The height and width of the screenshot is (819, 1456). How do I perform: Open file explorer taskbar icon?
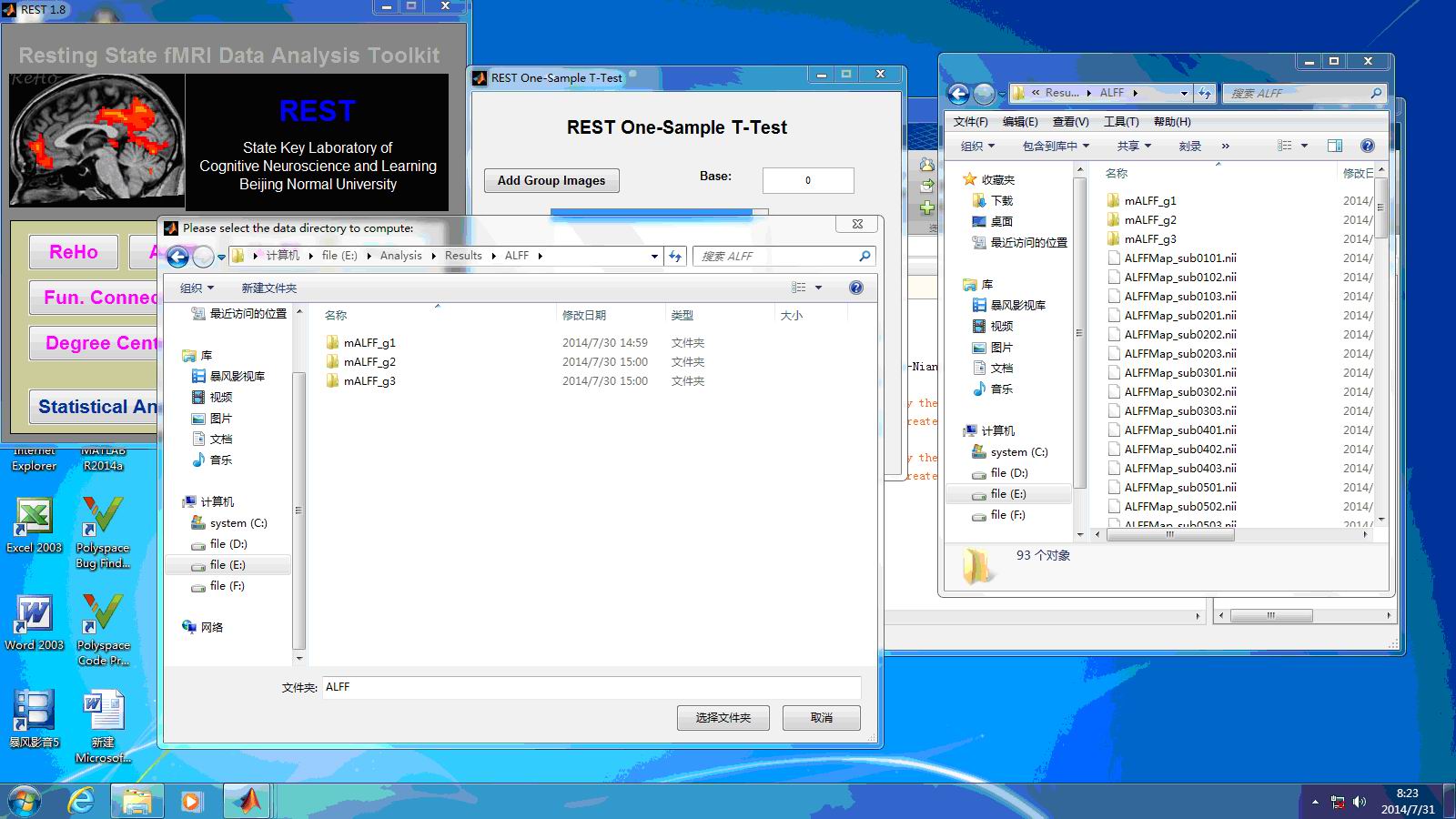tap(136, 802)
